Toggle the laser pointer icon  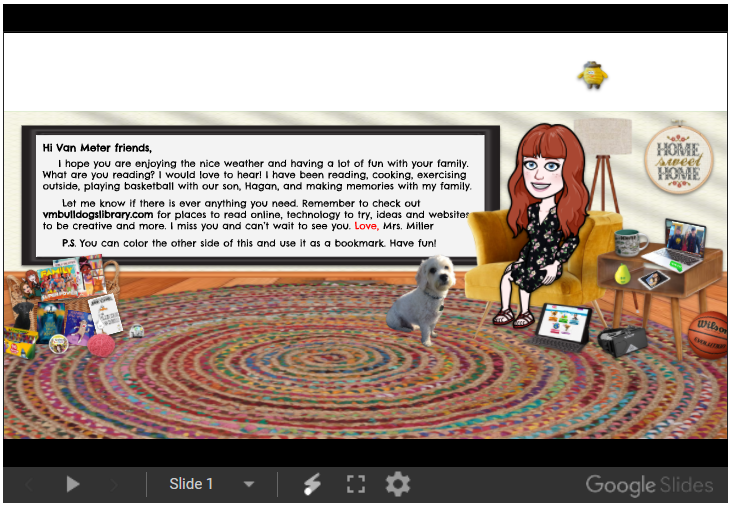click(313, 485)
